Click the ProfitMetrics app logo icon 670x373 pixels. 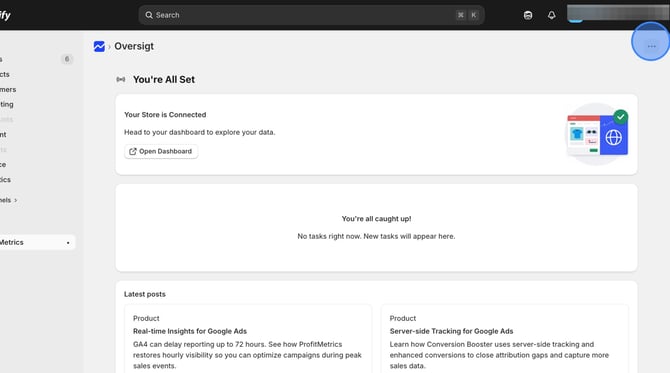(x=99, y=46)
